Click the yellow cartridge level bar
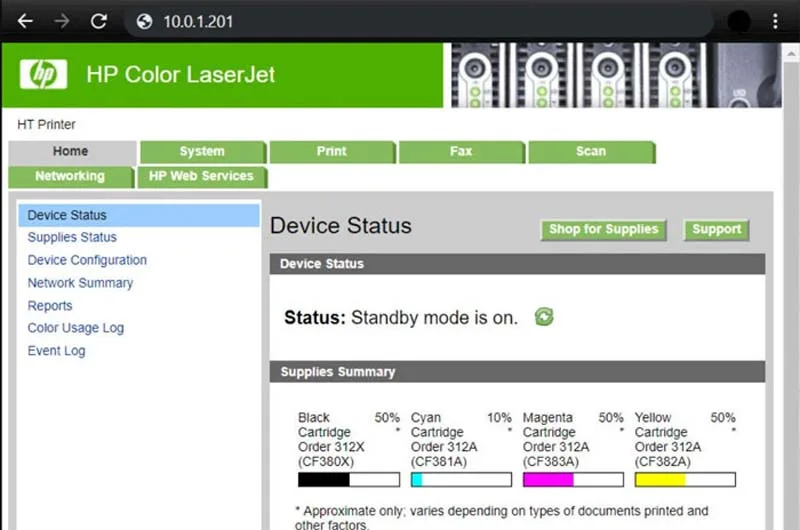 685,479
